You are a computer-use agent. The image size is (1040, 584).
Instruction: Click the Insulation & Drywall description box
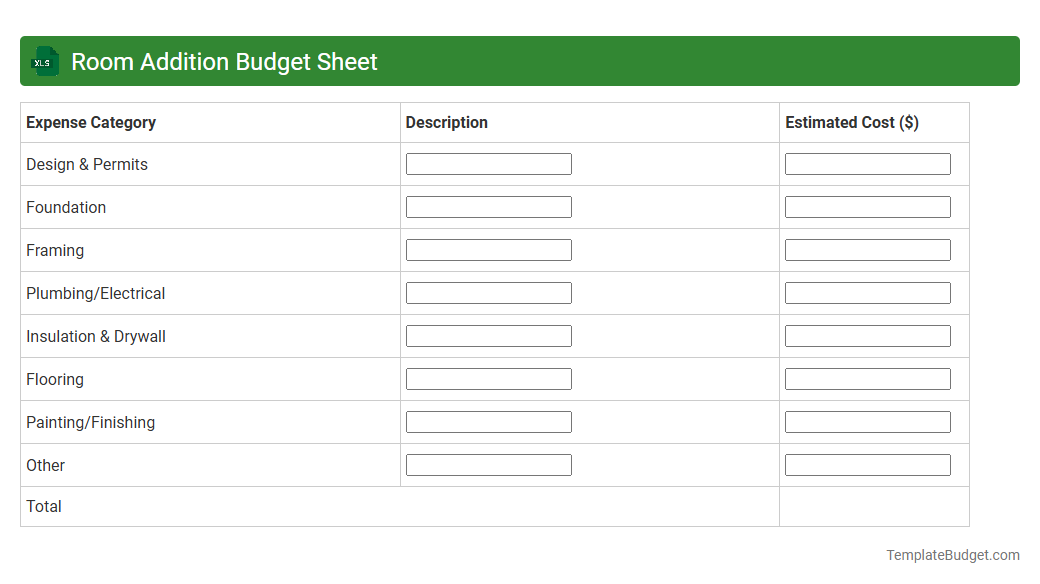click(488, 335)
